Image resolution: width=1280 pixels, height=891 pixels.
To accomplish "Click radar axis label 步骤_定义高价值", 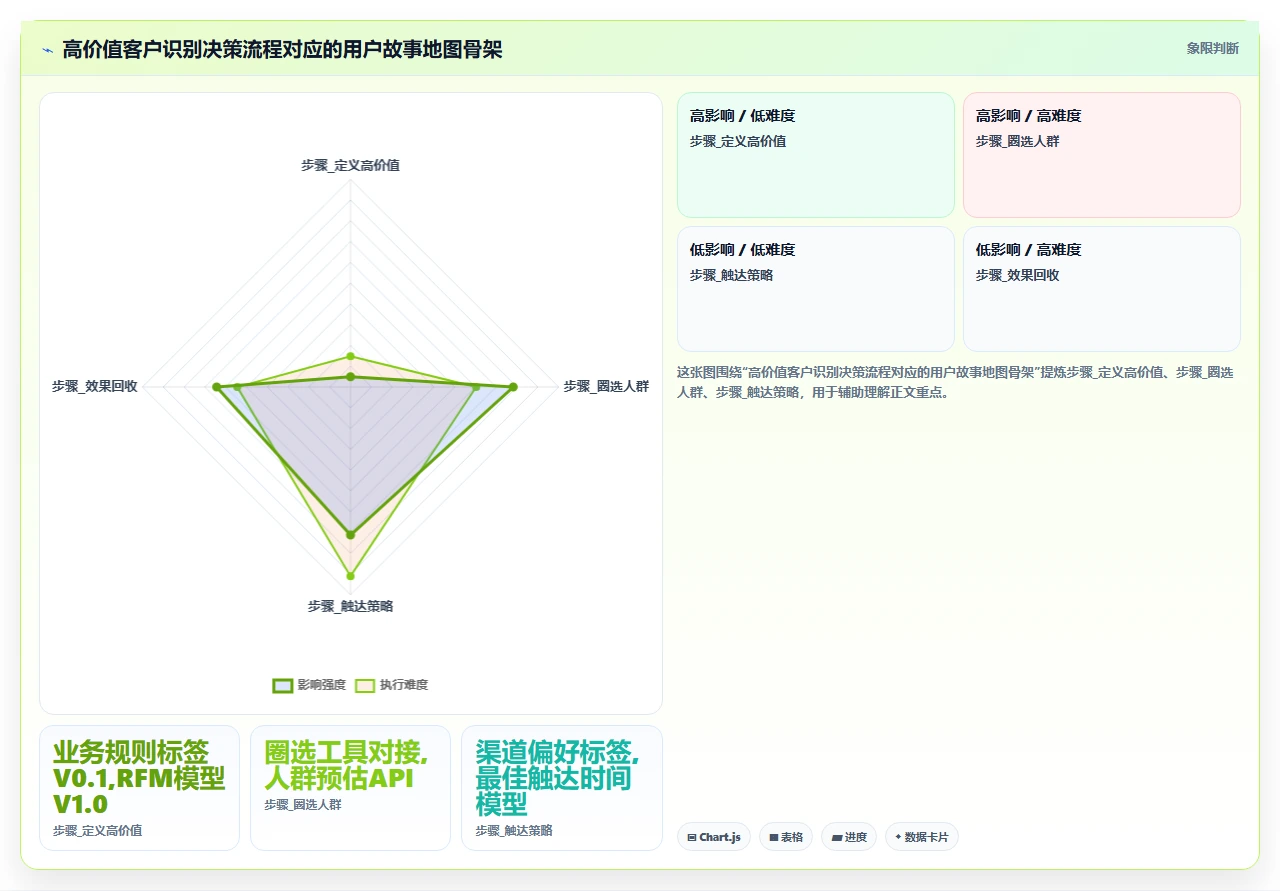I will [350, 165].
